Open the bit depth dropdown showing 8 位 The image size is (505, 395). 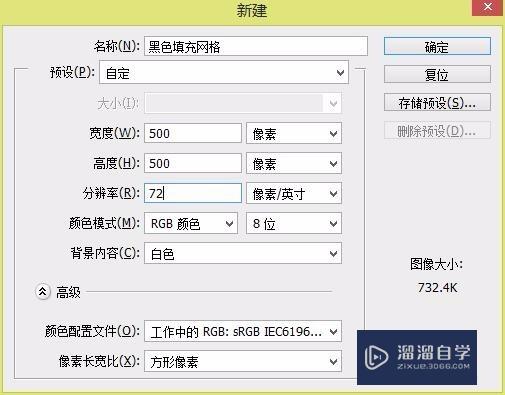pos(294,223)
